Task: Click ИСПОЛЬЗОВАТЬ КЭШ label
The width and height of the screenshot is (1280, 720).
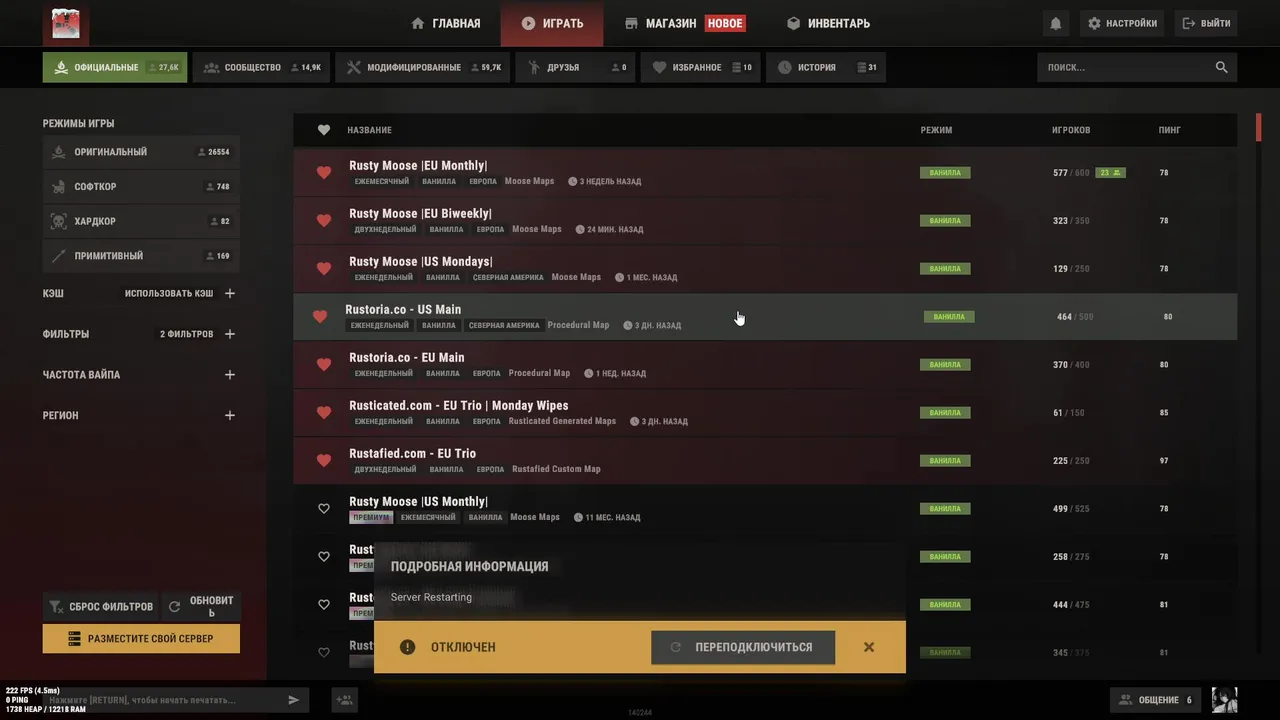Action: [x=169, y=294]
